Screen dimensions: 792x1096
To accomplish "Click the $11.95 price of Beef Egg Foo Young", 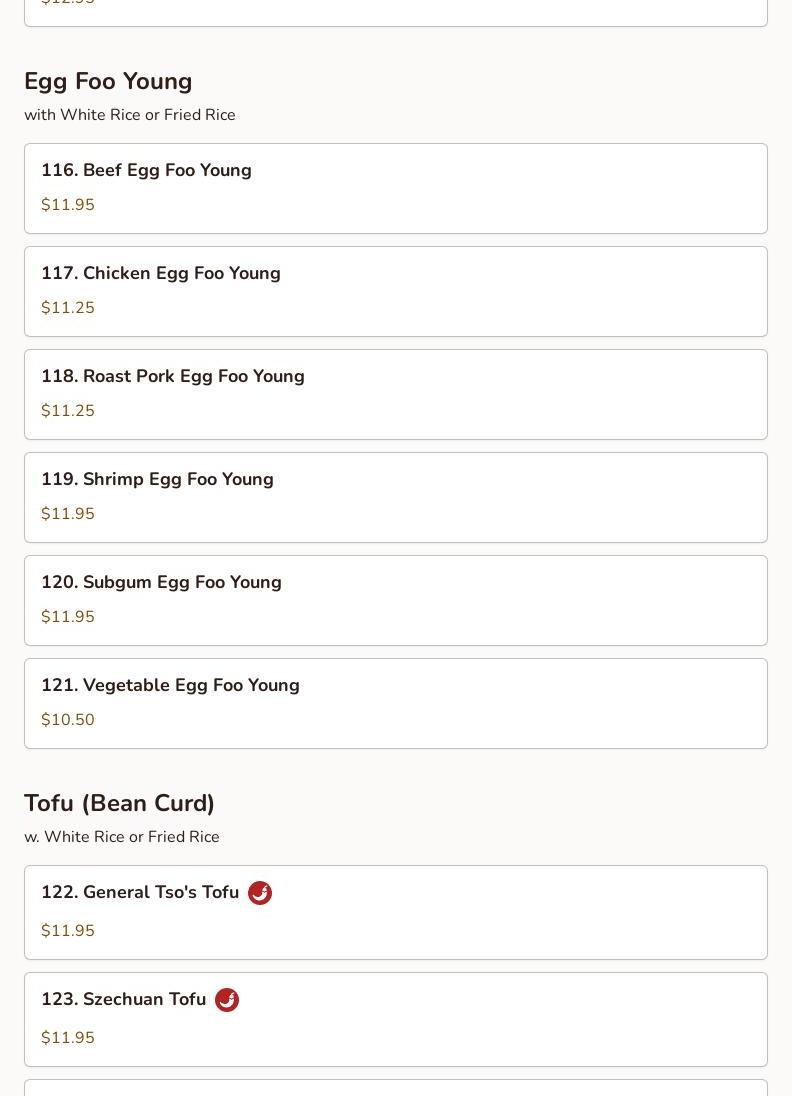I will (68, 205).
